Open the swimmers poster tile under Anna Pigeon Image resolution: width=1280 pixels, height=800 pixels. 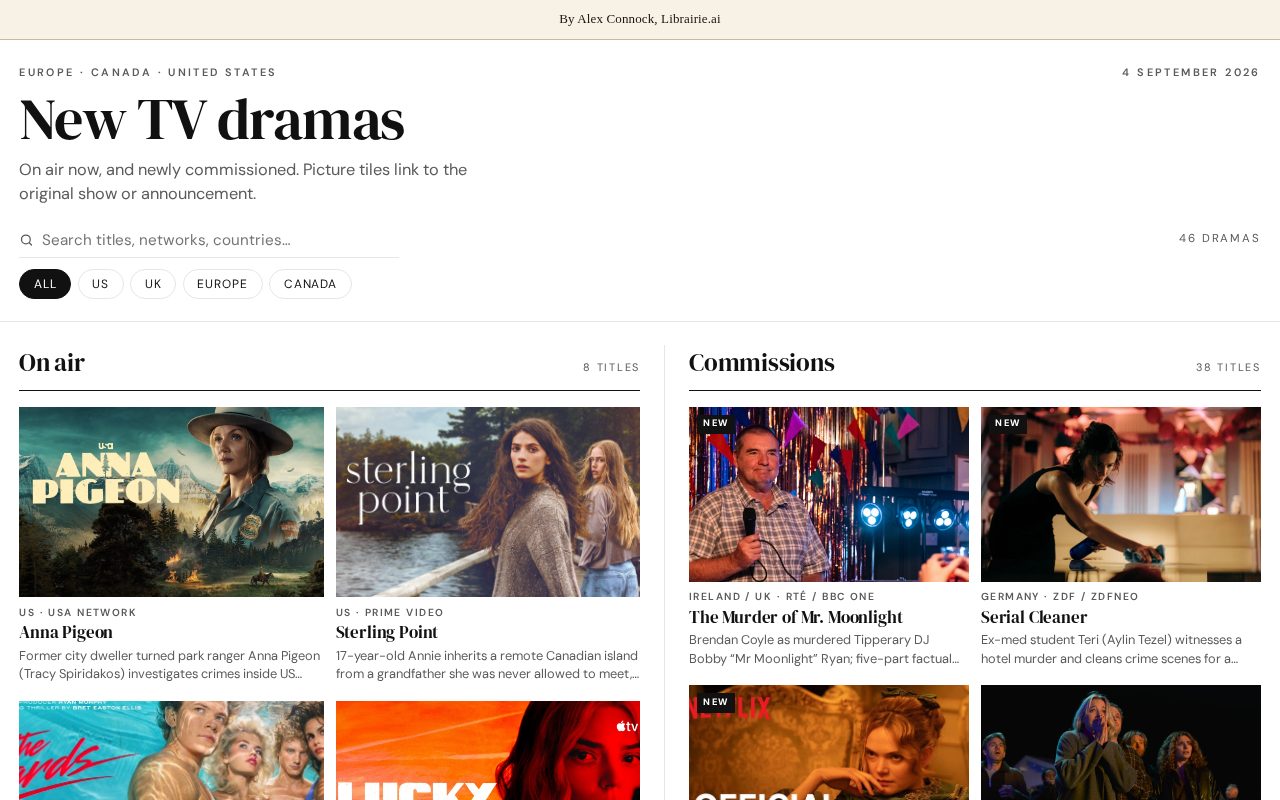pyautogui.click(x=171, y=750)
